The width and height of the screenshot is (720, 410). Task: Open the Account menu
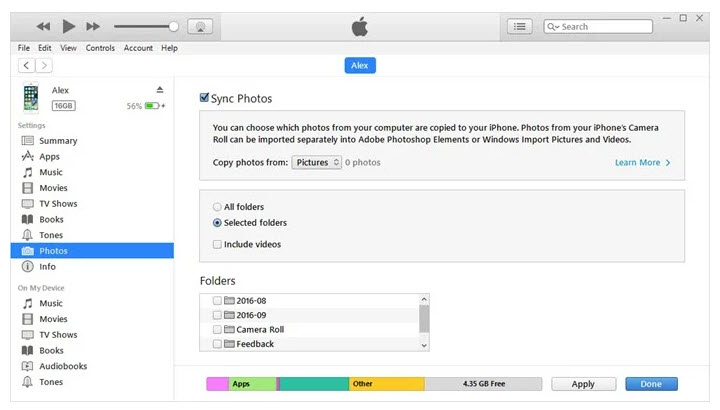pos(138,48)
